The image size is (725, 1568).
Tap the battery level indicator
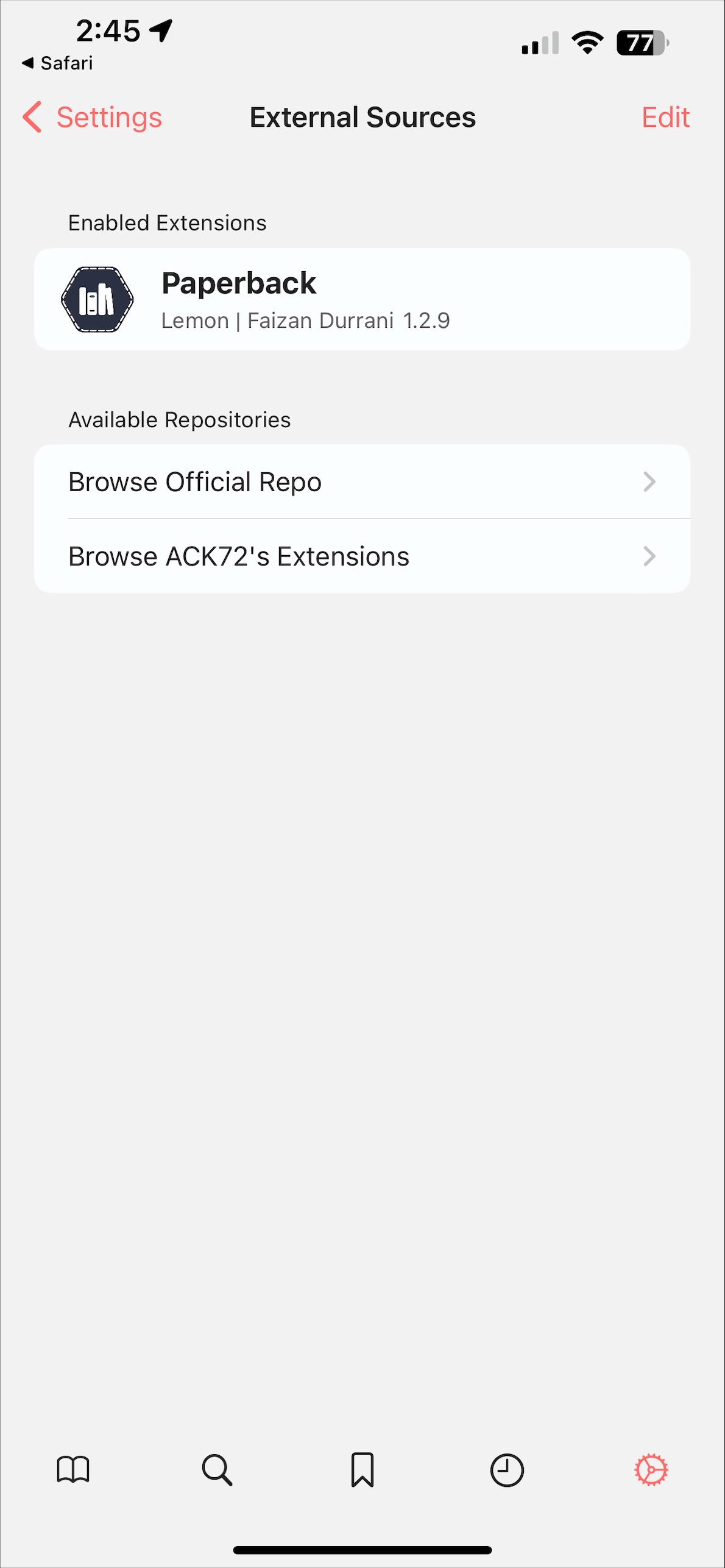tap(642, 43)
